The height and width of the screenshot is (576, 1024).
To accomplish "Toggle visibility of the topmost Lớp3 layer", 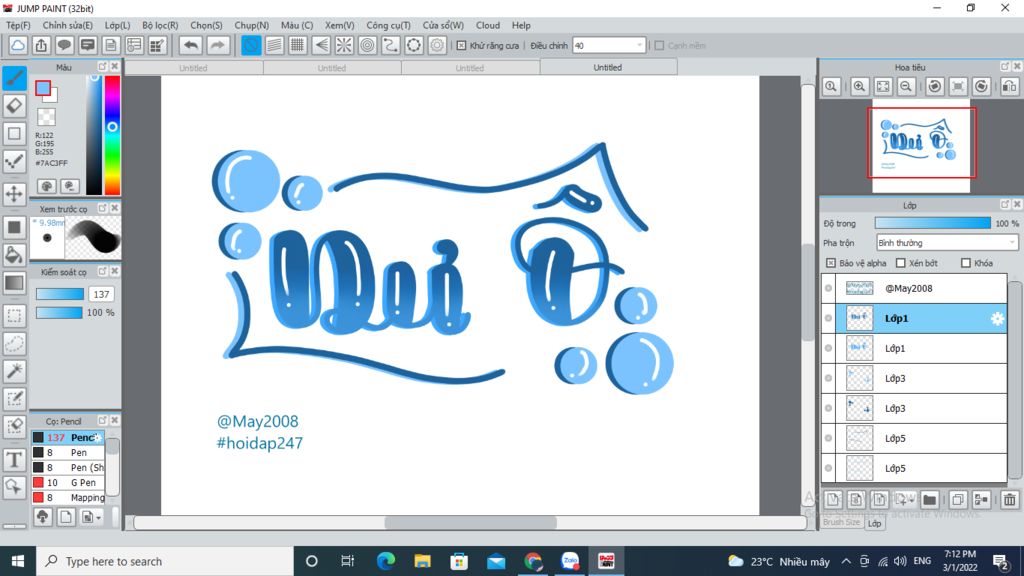I will 829,378.
